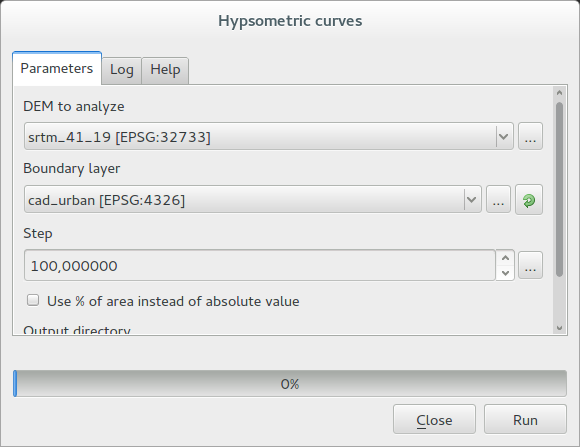The height and width of the screenshot is (447, 580).
Task: Open the DEM layer file browse button
Action: point(530,137)
